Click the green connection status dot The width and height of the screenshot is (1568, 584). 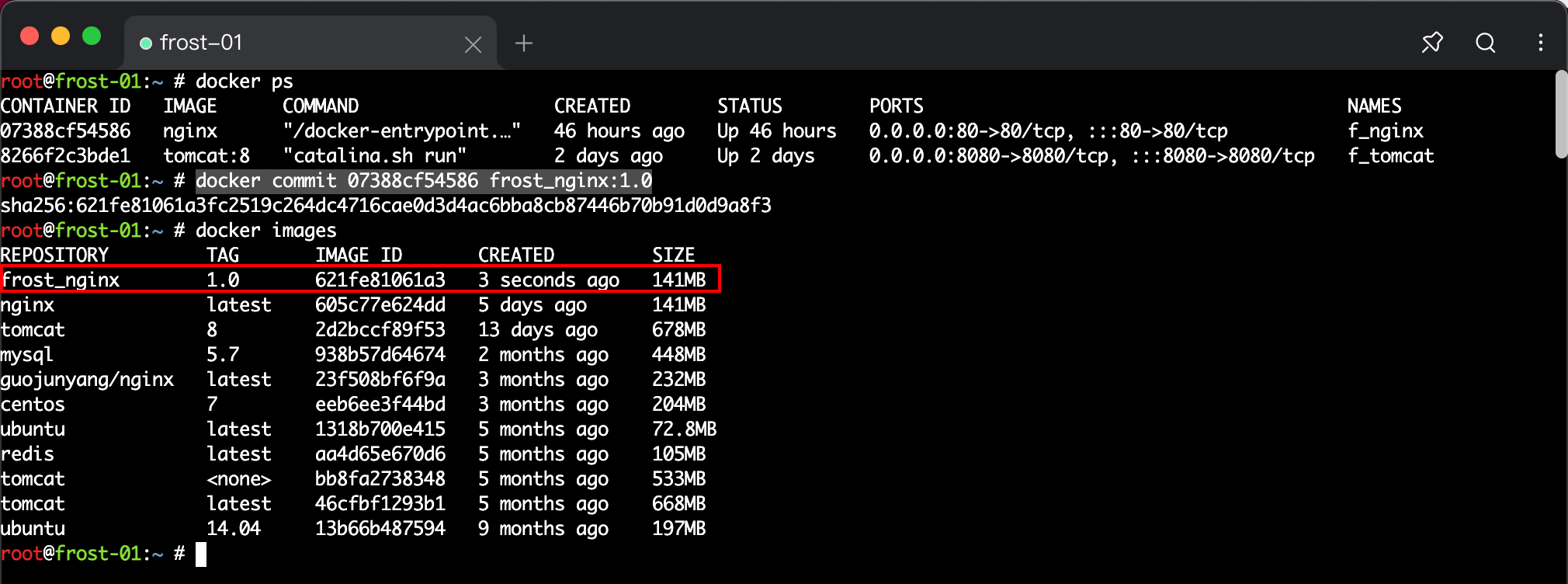pyautogui.click(x=145, y=43)
